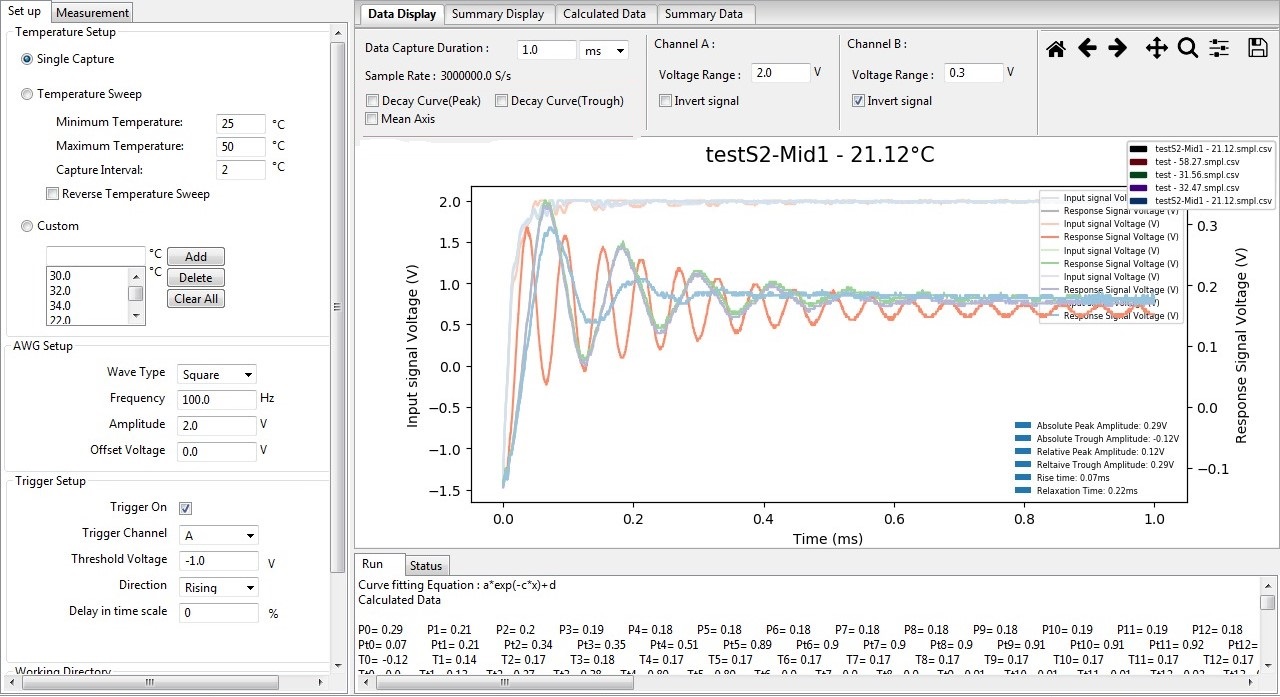The height and width of the screenshot is (697, 1280).
Task: Select the Temperature Sweep radio button
Action: pyautogui.click(x=27, y=94)
